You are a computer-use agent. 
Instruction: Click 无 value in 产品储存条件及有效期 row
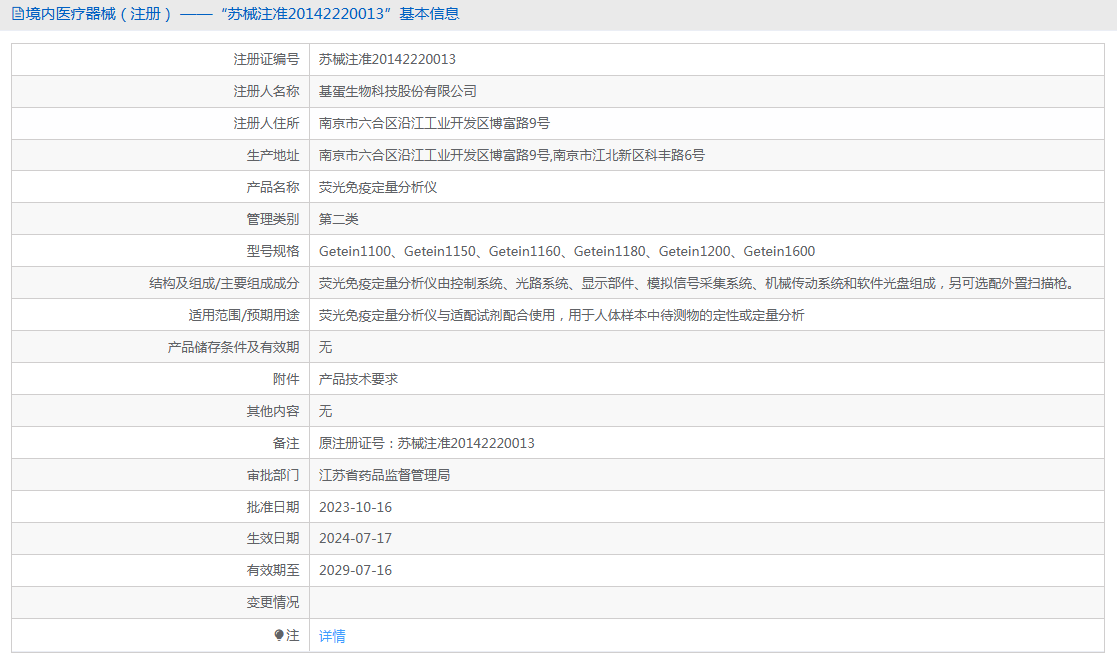pyautogui.click(x=326, y=348)
